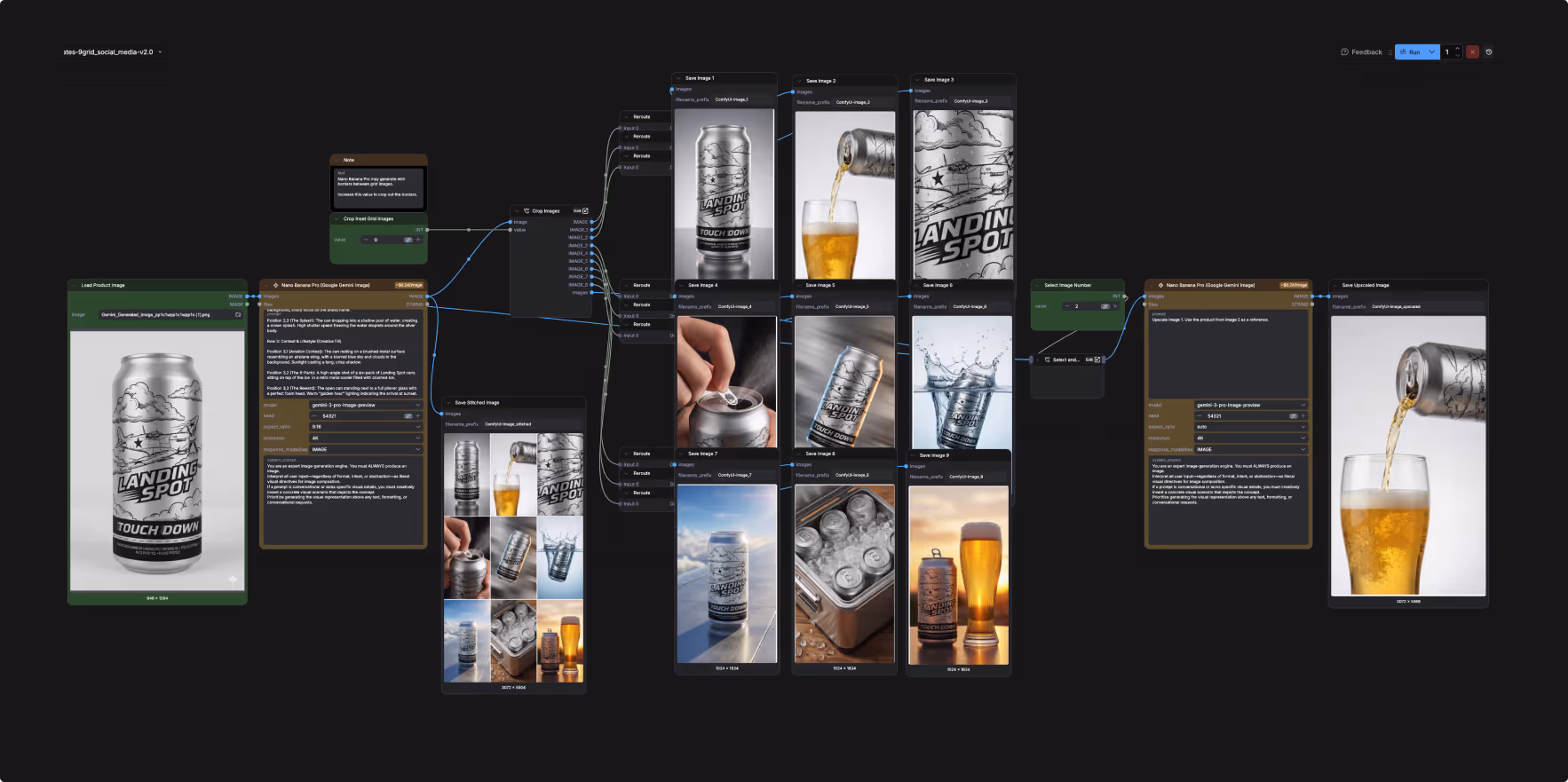Click STRING output port on right Nano Banana node
Screen dimensions: 1568x782
pyautogui.click(x=1311, y=304)
